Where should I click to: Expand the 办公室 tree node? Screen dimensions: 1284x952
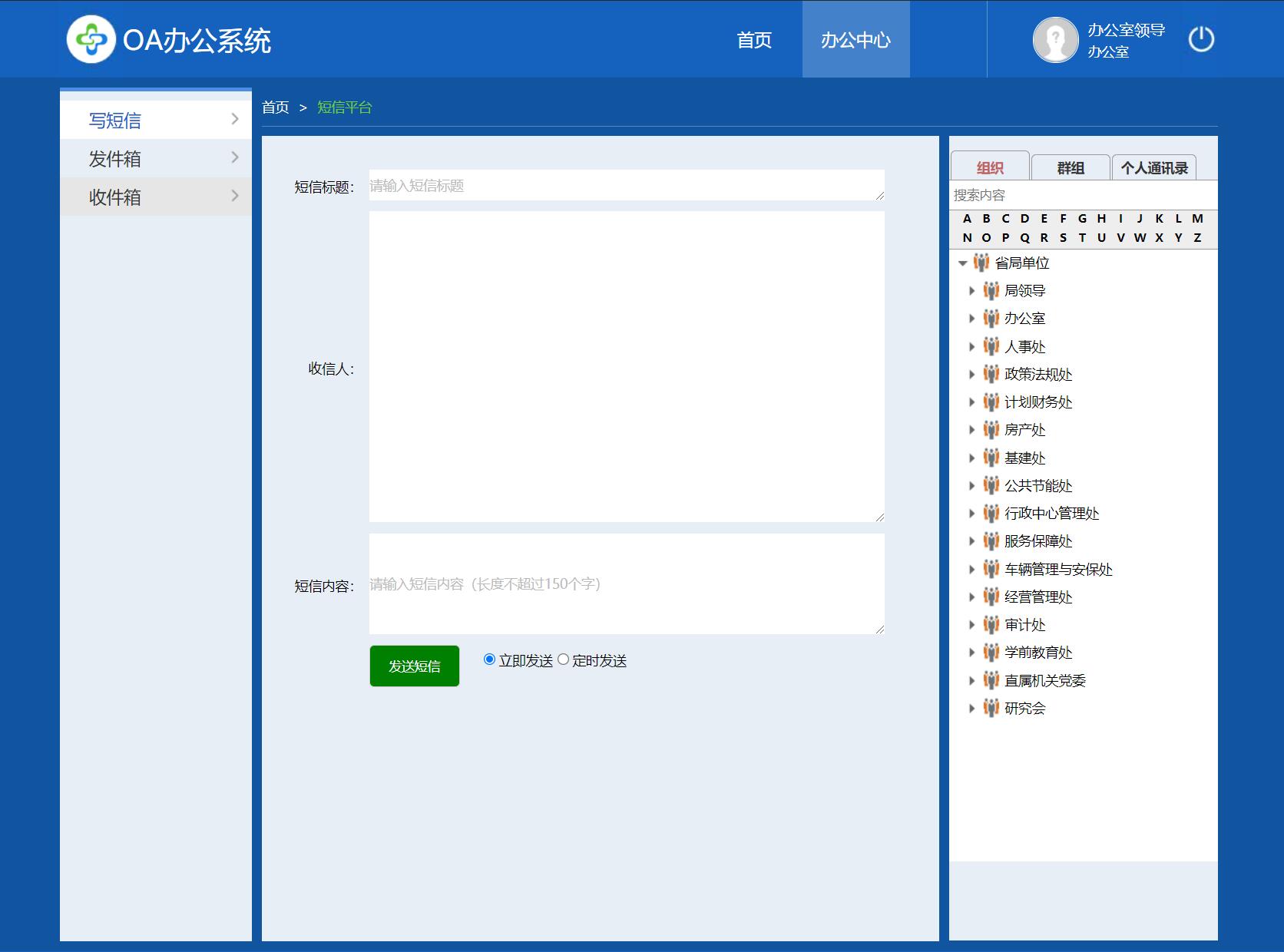click(x=971, y=319)
